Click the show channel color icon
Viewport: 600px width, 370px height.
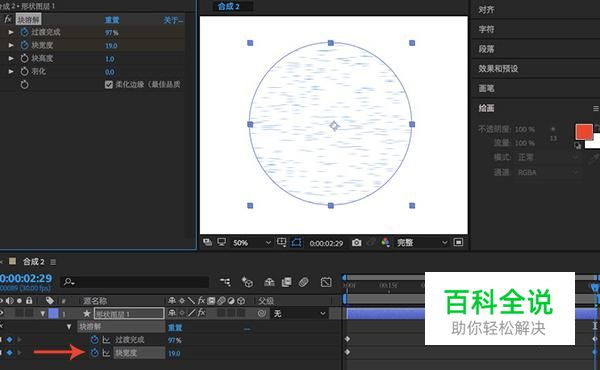coord(385,243)
